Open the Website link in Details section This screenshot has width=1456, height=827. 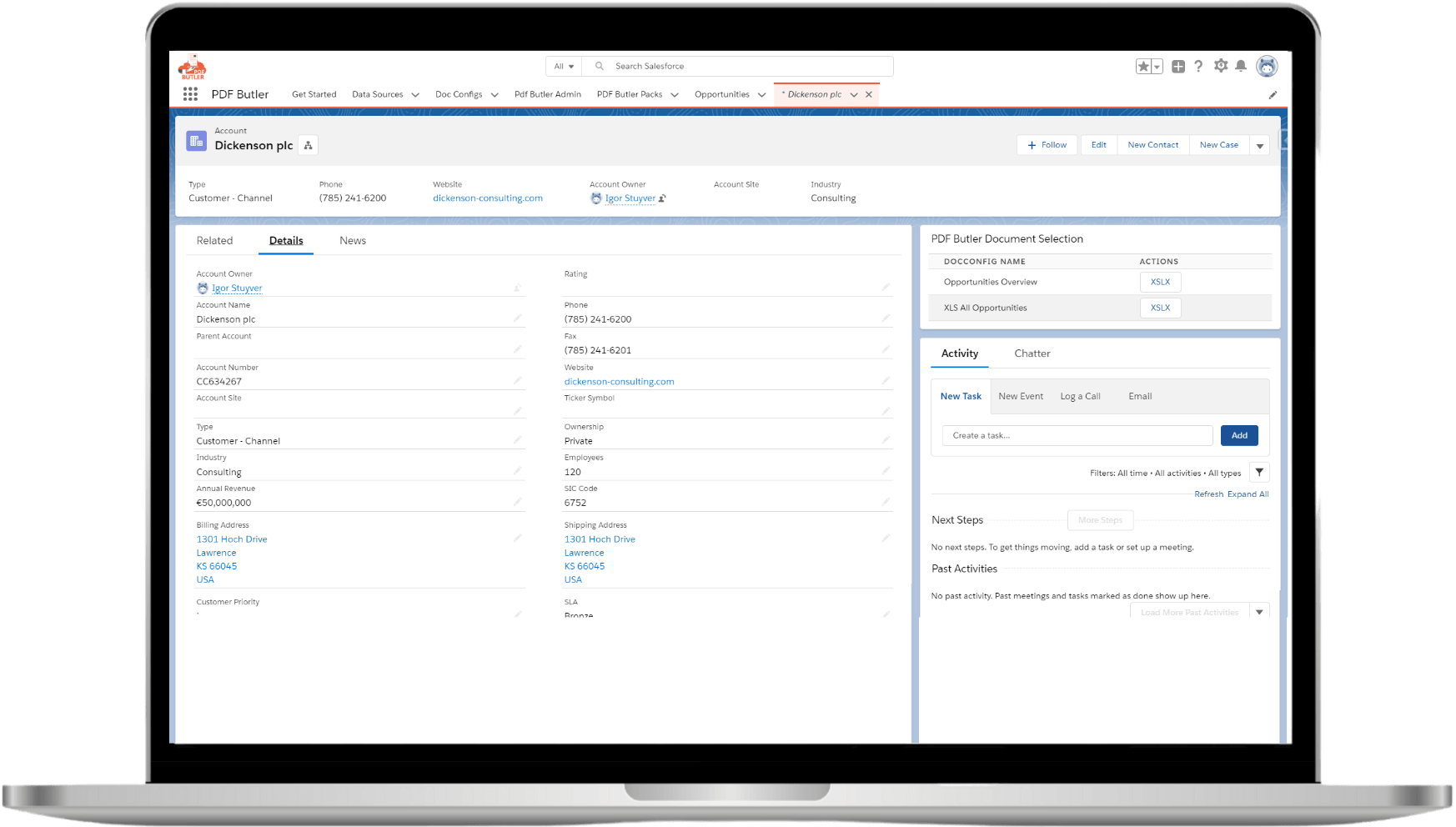pos(619,382)
